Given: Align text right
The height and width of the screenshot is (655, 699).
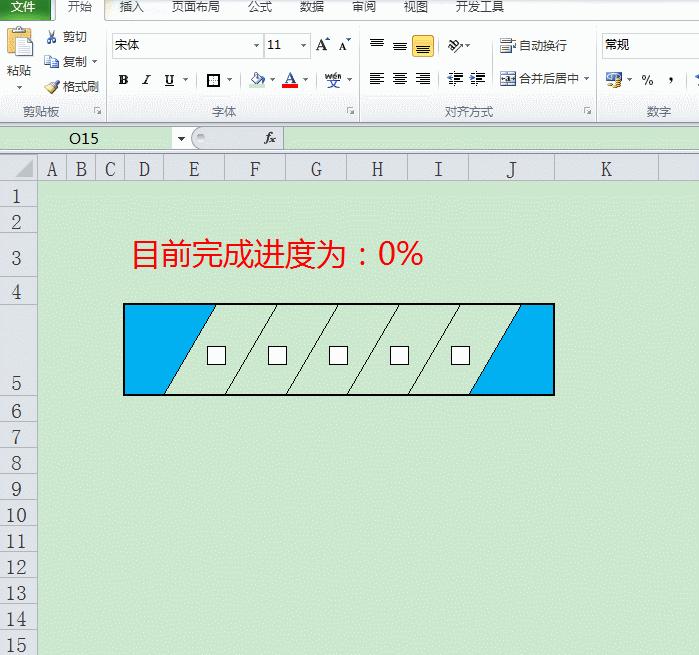Looking at the screenshot, I should 423,79.
